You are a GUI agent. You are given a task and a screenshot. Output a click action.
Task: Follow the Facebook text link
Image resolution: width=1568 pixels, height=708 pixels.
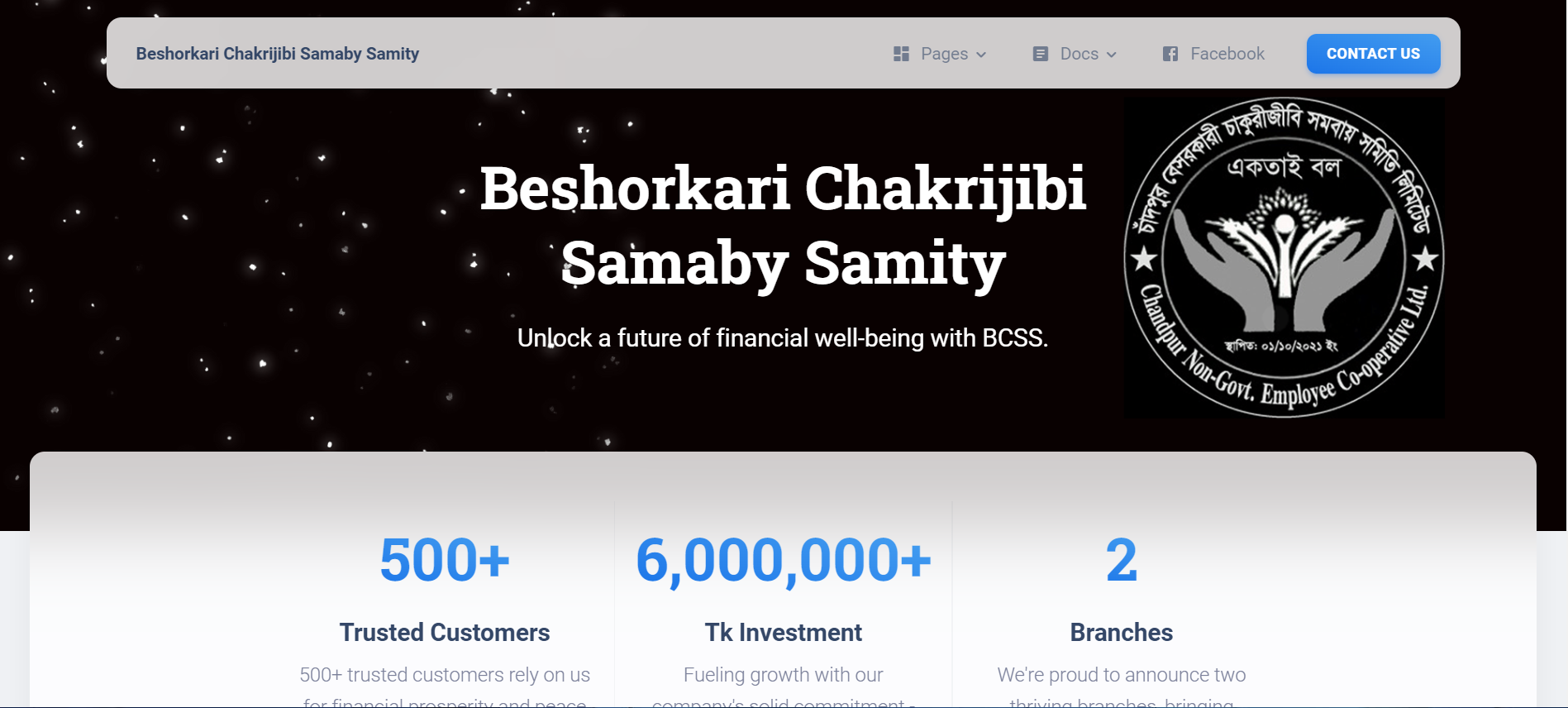click(1227, 54)
